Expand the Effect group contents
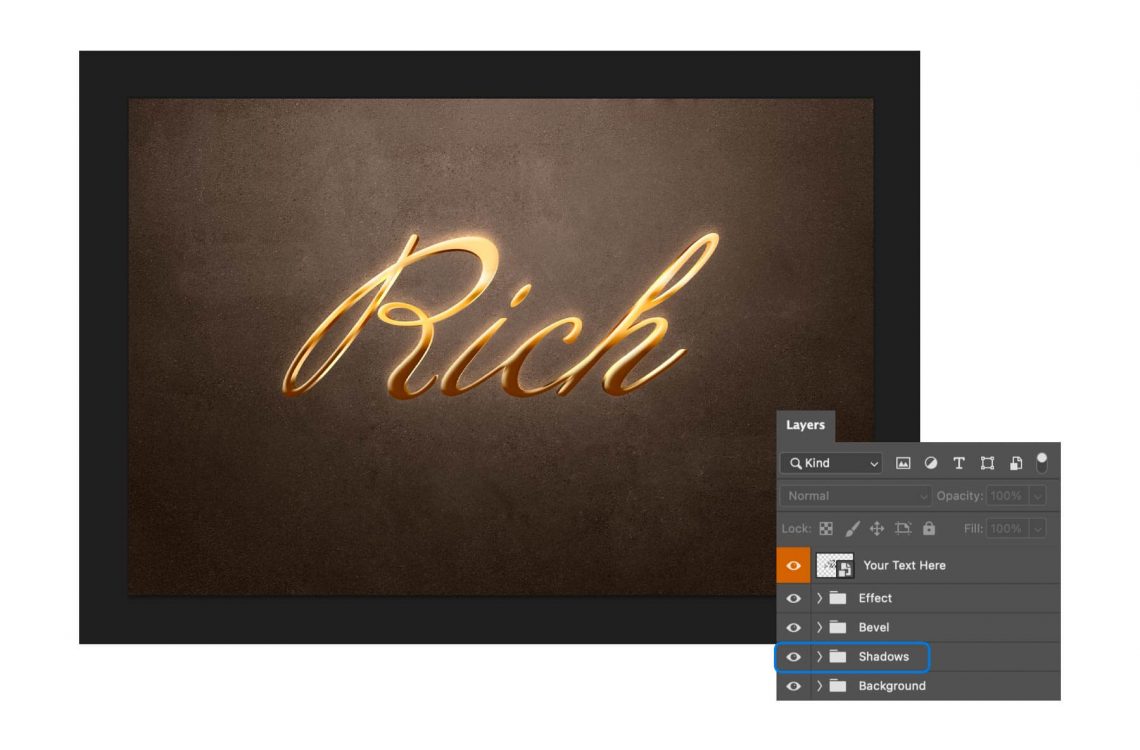 coord(819,598)
